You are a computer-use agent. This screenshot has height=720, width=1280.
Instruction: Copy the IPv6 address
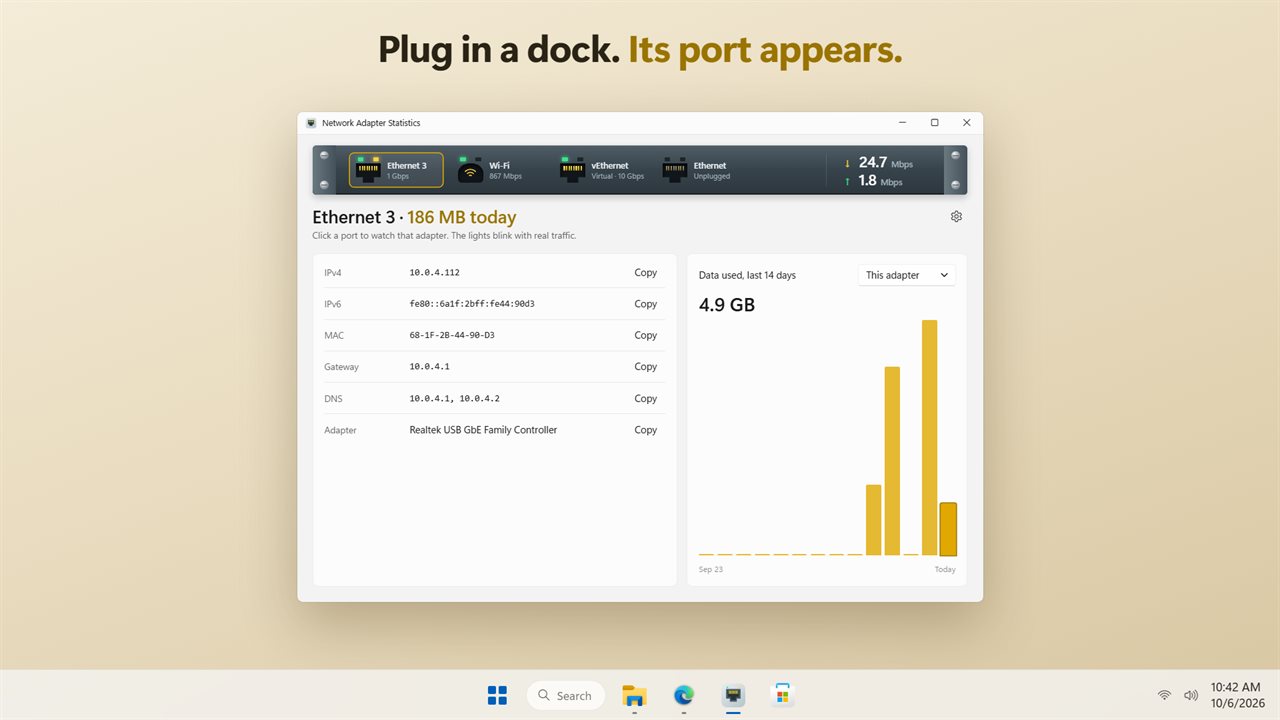pyautogui.click(x=646, y=304)
